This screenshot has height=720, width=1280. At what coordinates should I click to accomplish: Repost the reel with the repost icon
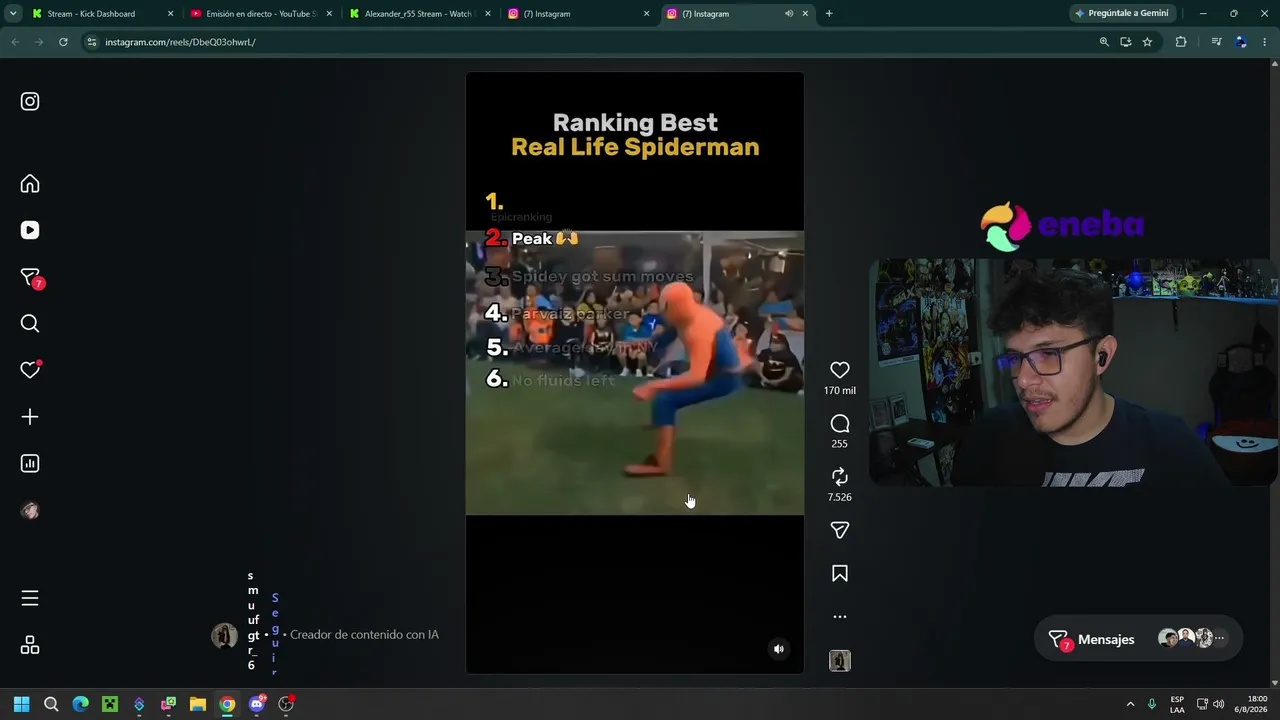point(840,477)
